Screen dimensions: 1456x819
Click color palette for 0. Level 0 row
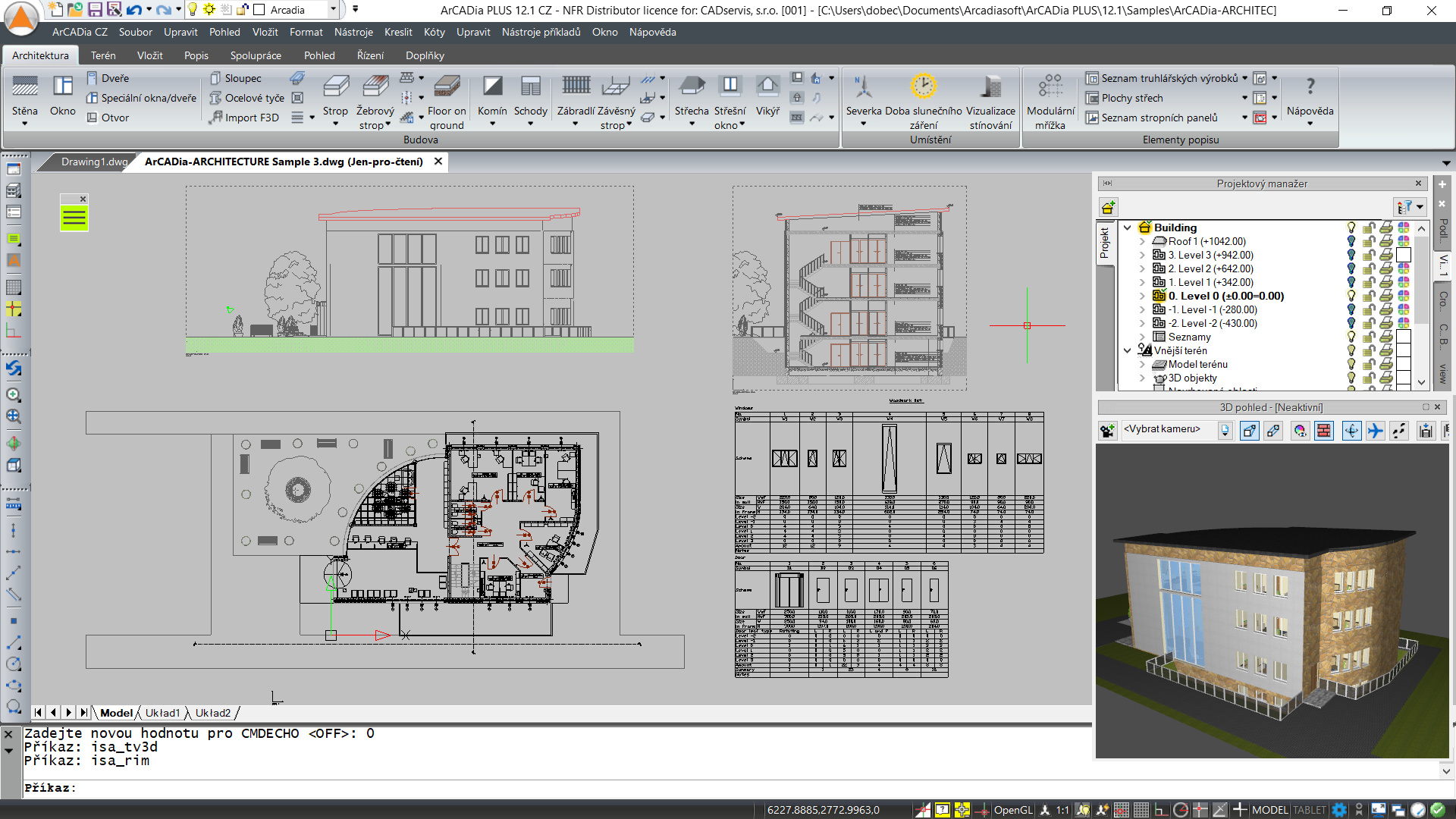tap(1404, 296)
